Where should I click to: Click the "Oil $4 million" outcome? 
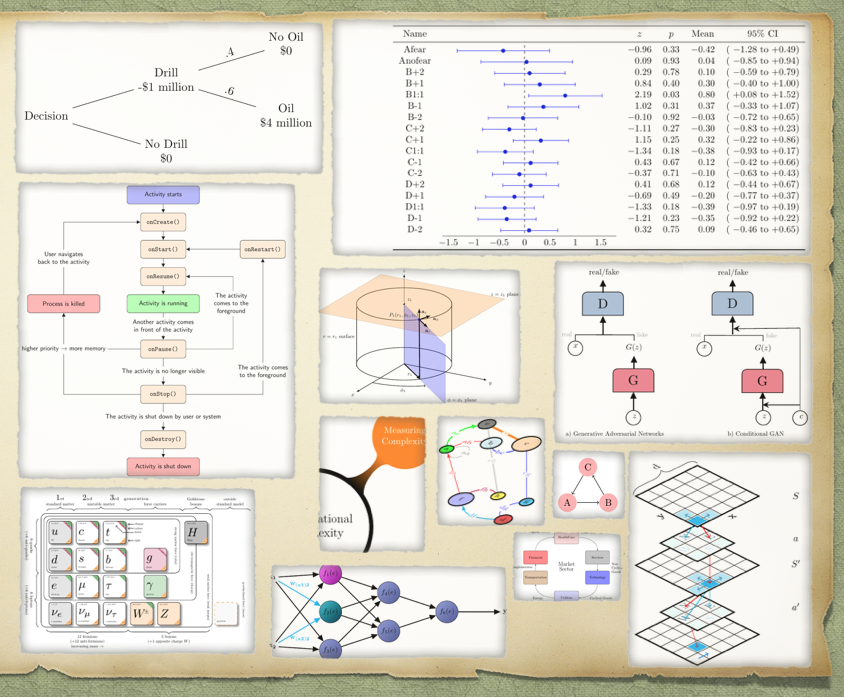point(286,115)
